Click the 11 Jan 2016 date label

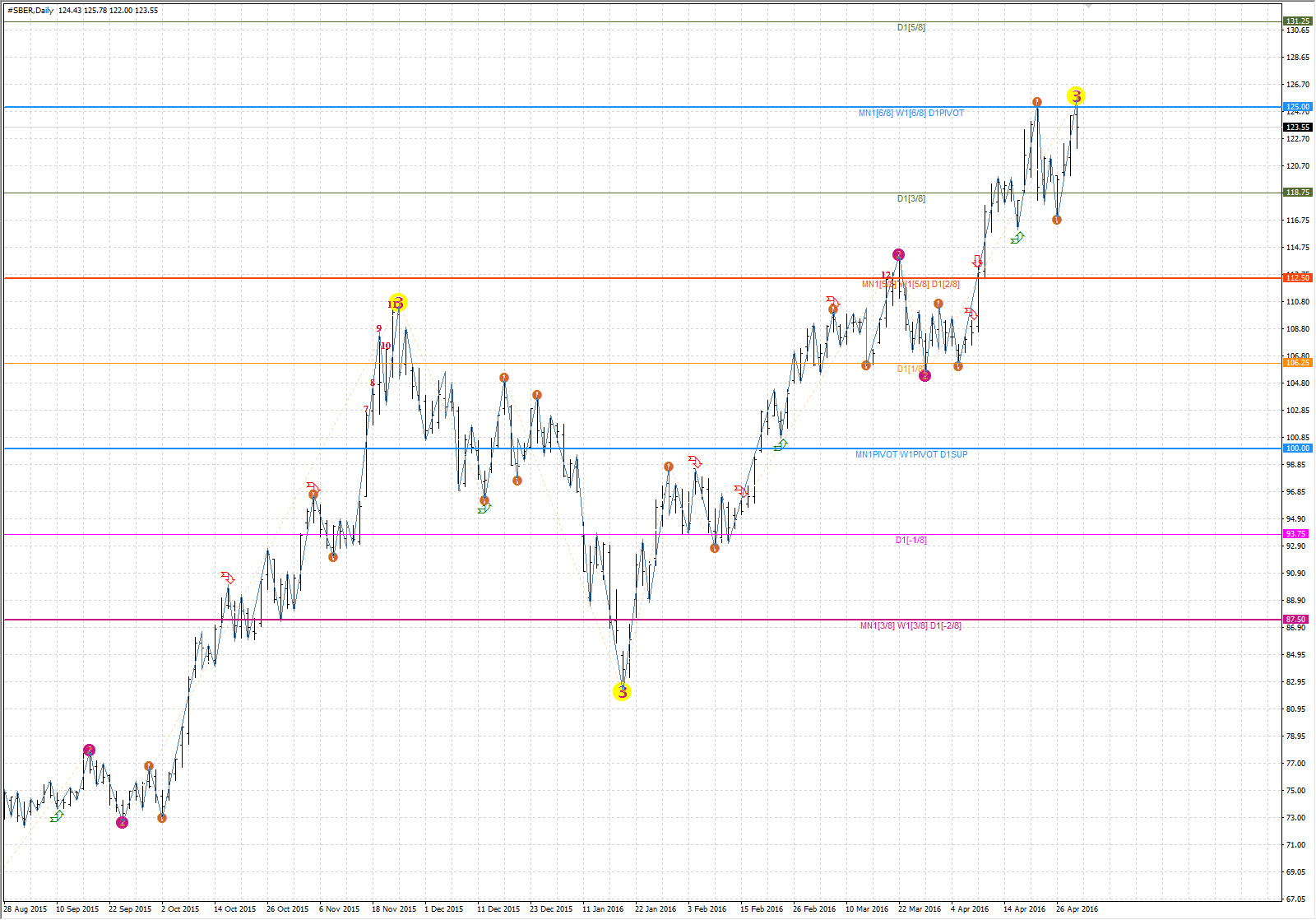[603, 909]
